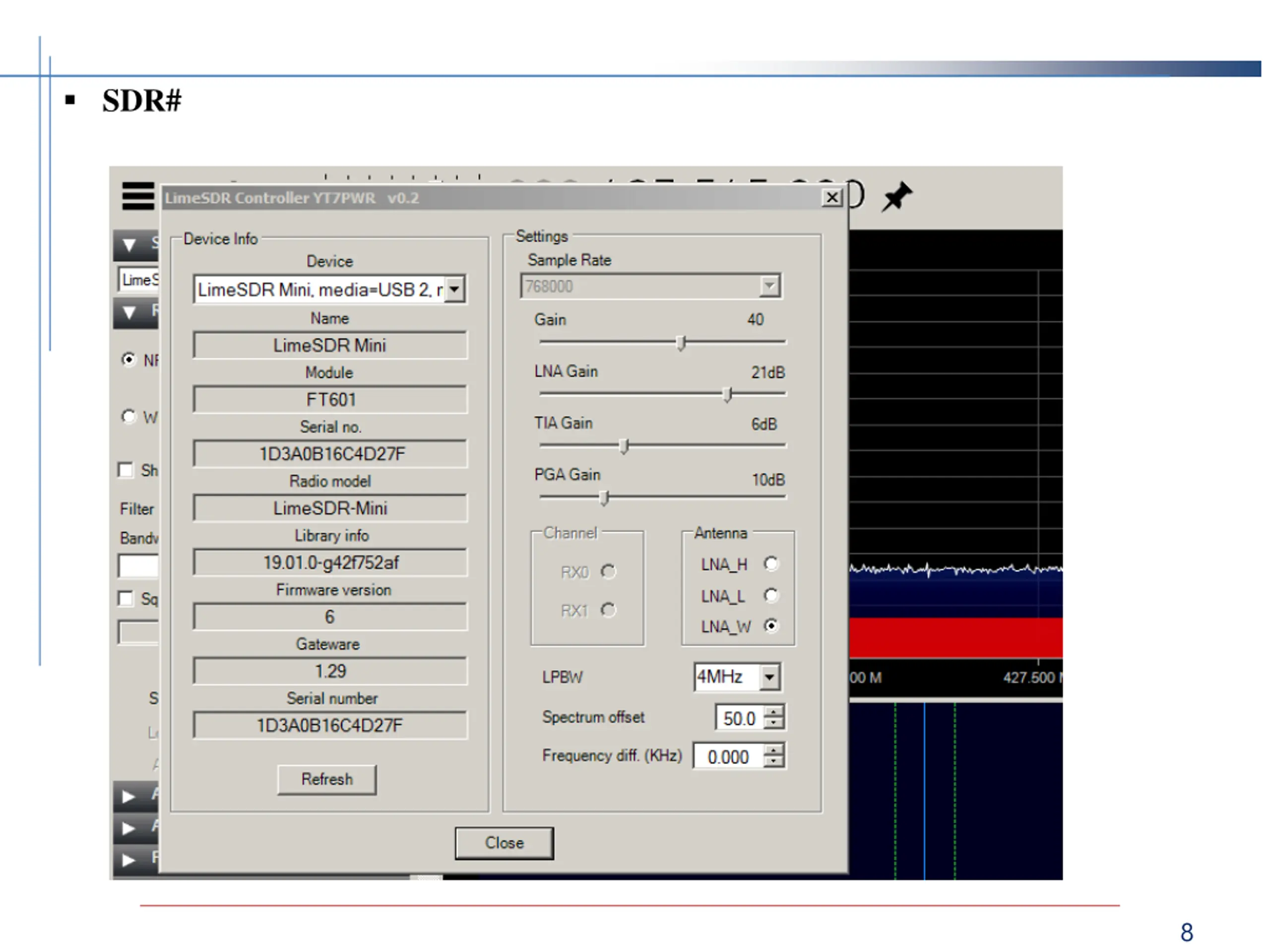
Task: Click the PGA Gain slider
Action: (663, 497)
